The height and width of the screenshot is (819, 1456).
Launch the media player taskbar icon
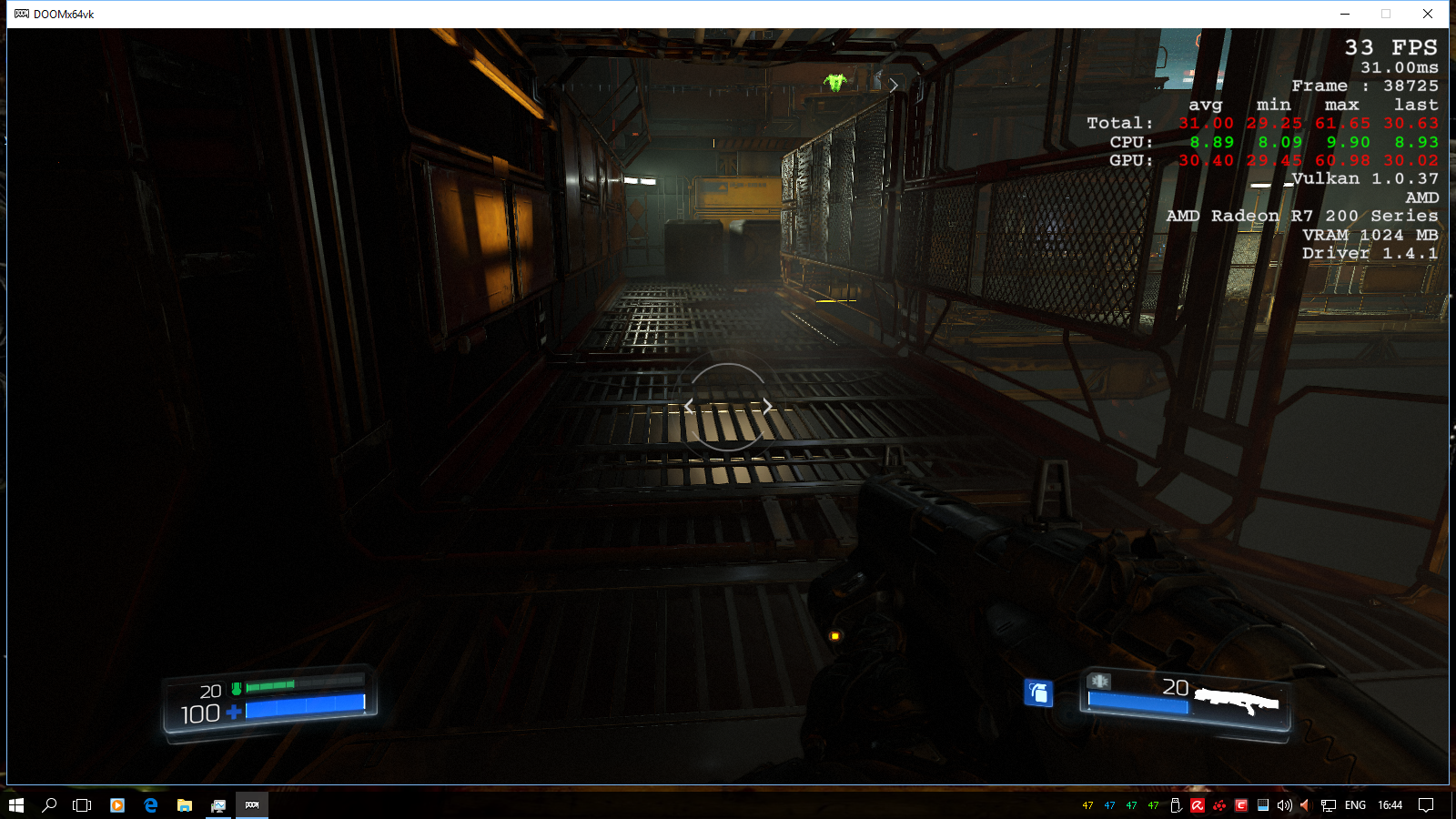coord(117,805)
